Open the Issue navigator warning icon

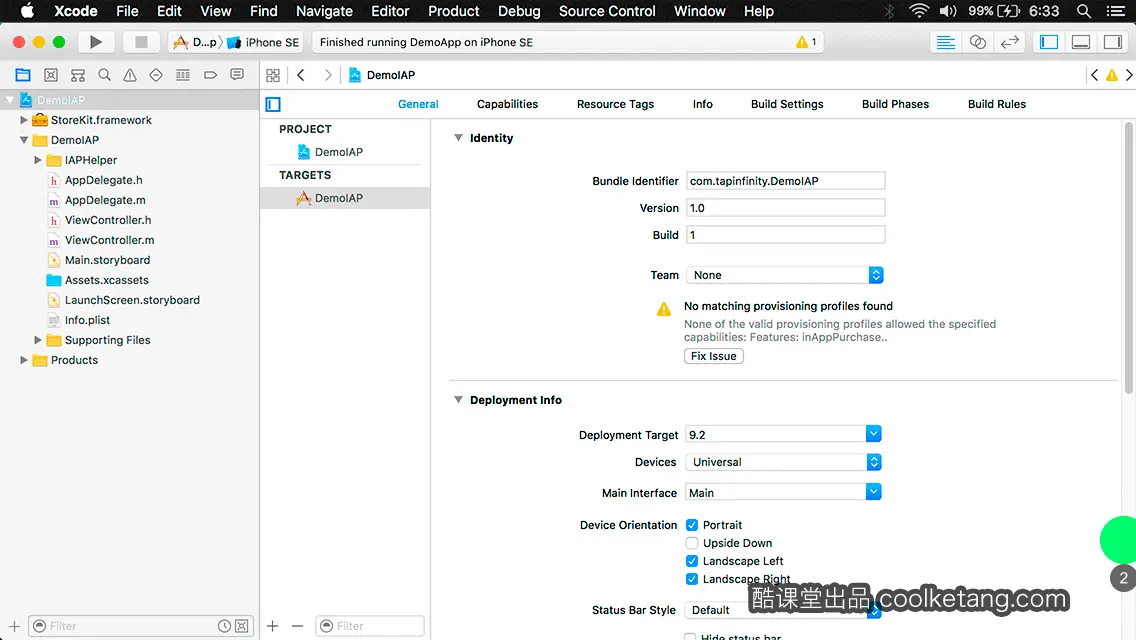[130, 75]
